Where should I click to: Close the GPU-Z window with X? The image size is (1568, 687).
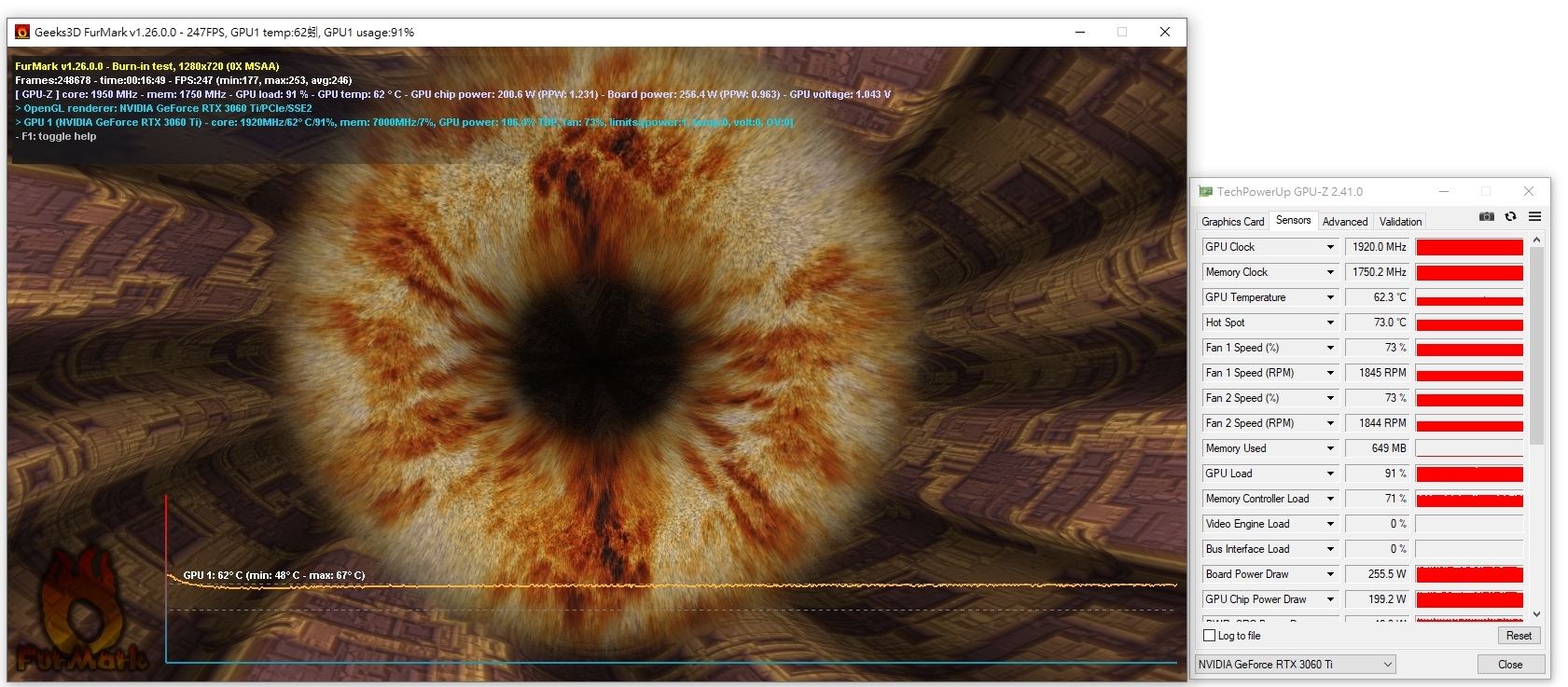click(x=1529, y=191)
